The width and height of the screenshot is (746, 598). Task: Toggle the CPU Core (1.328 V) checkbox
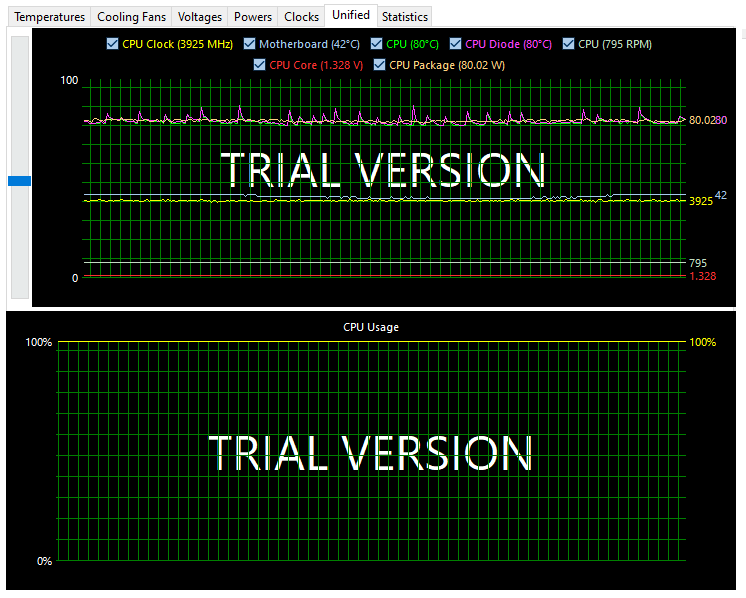coord(259,65)
